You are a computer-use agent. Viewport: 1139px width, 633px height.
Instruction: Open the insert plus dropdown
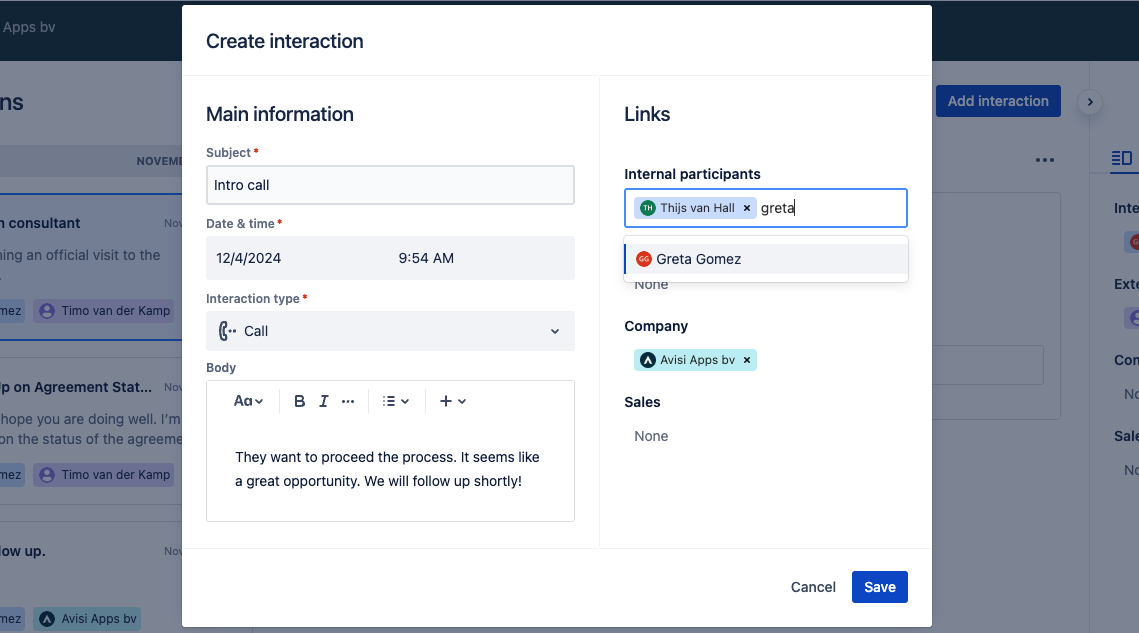[453, 401]
